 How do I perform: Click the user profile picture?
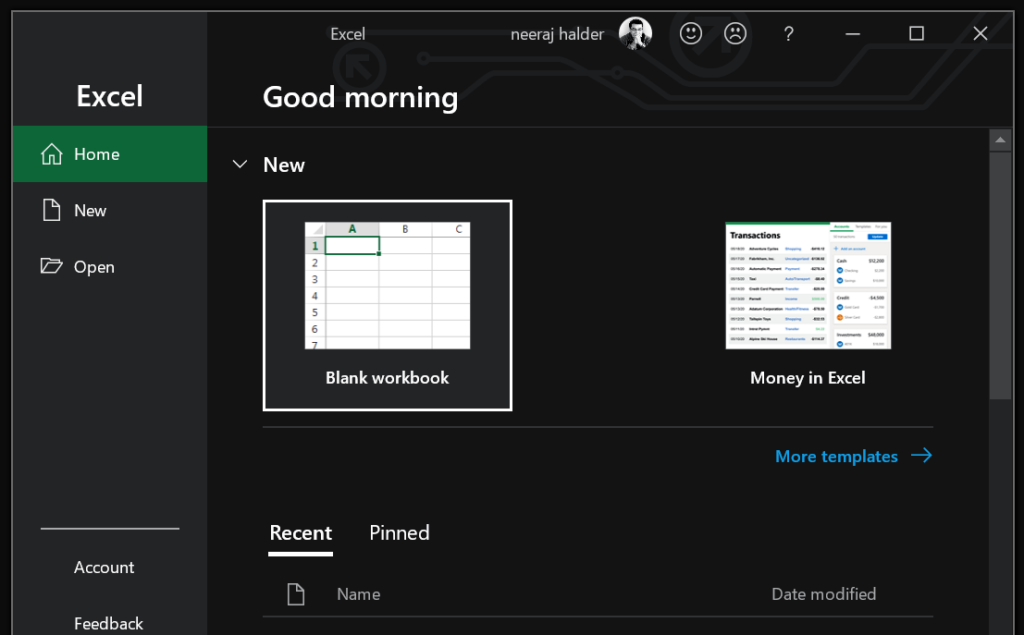635,33
